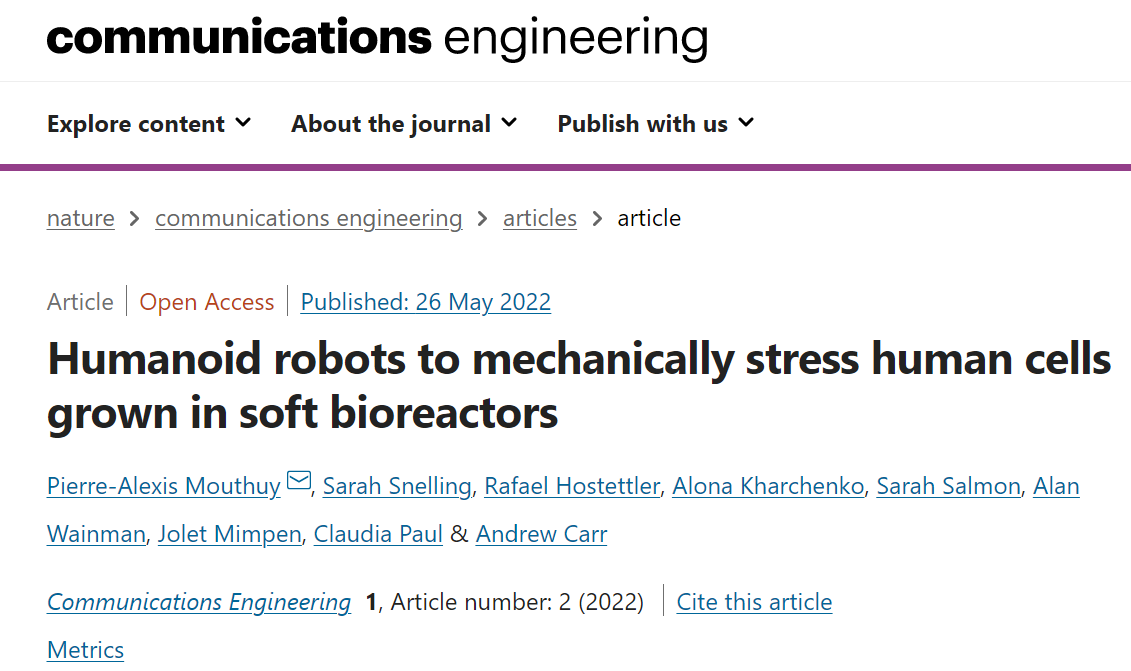The width and height of the screenshot is (1131, 671).
Task: Click the email envelope icon beside Pierre-Alexis Mouthuy
Action: tap(299, 481)
